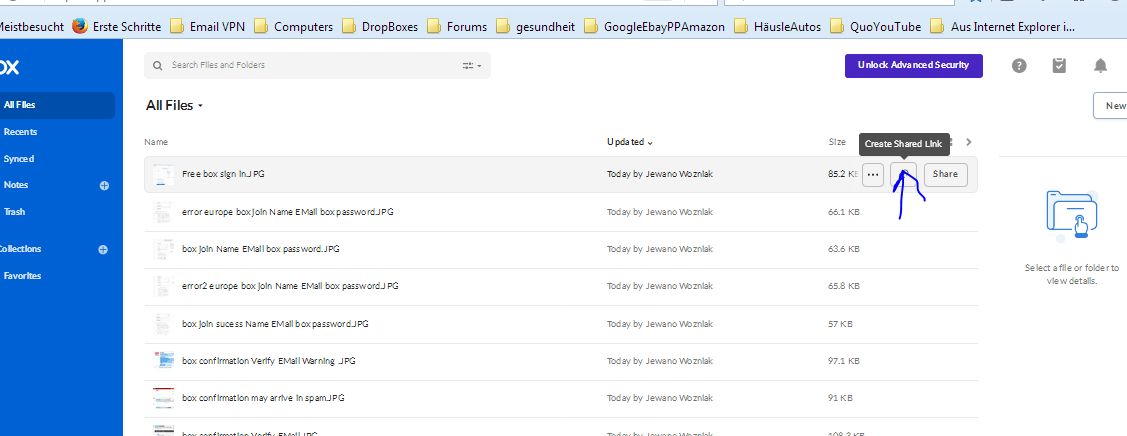Add a new note with plus icon
1127x436 pixels.
(104, 185)
